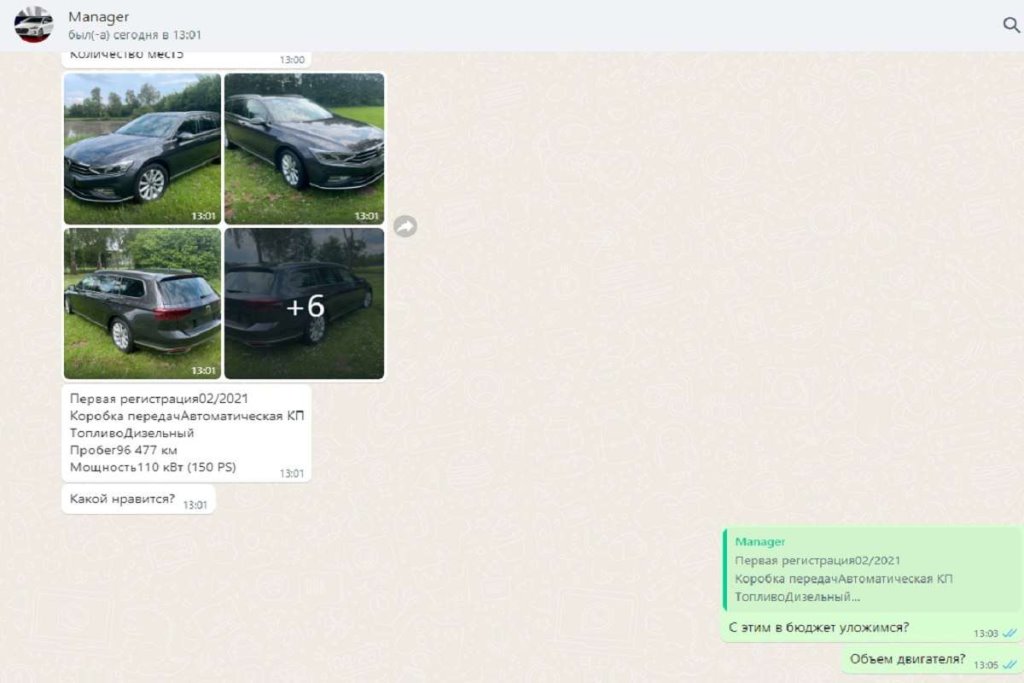Open the bottom-left photo showing the car's rear

142,303
